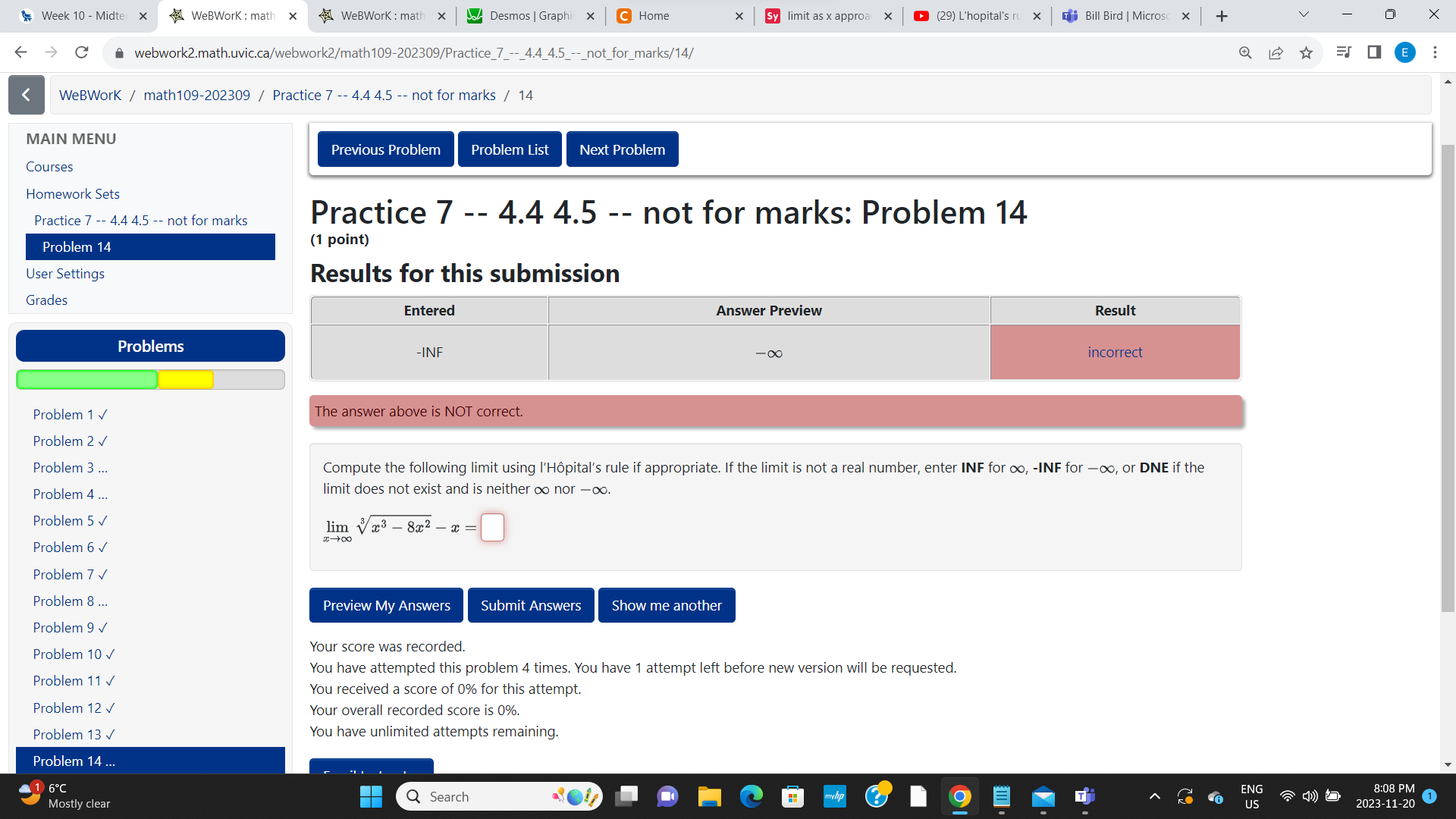Click the back arrow above MAIN MENU
The height and width of the screenshot is (819, 1456).
click(x=26, y=95)
